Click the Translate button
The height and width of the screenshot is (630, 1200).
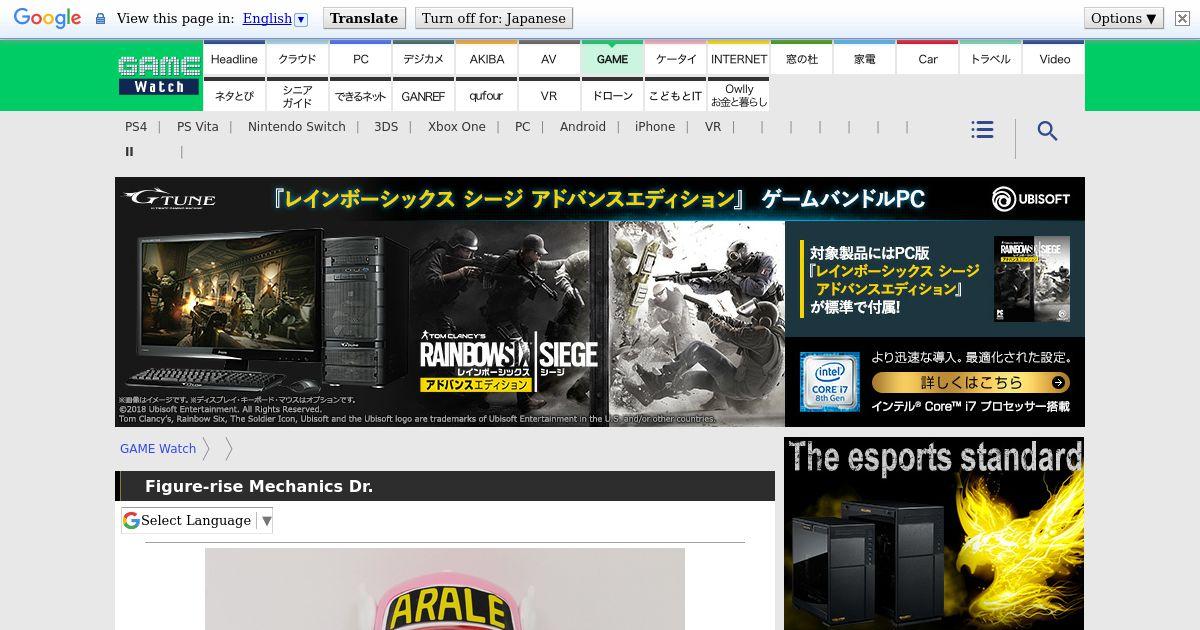pos(364,18)
